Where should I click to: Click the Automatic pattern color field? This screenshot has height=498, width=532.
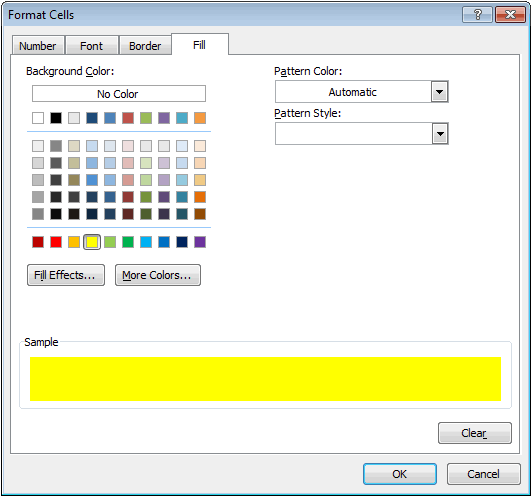click(353, 92)
